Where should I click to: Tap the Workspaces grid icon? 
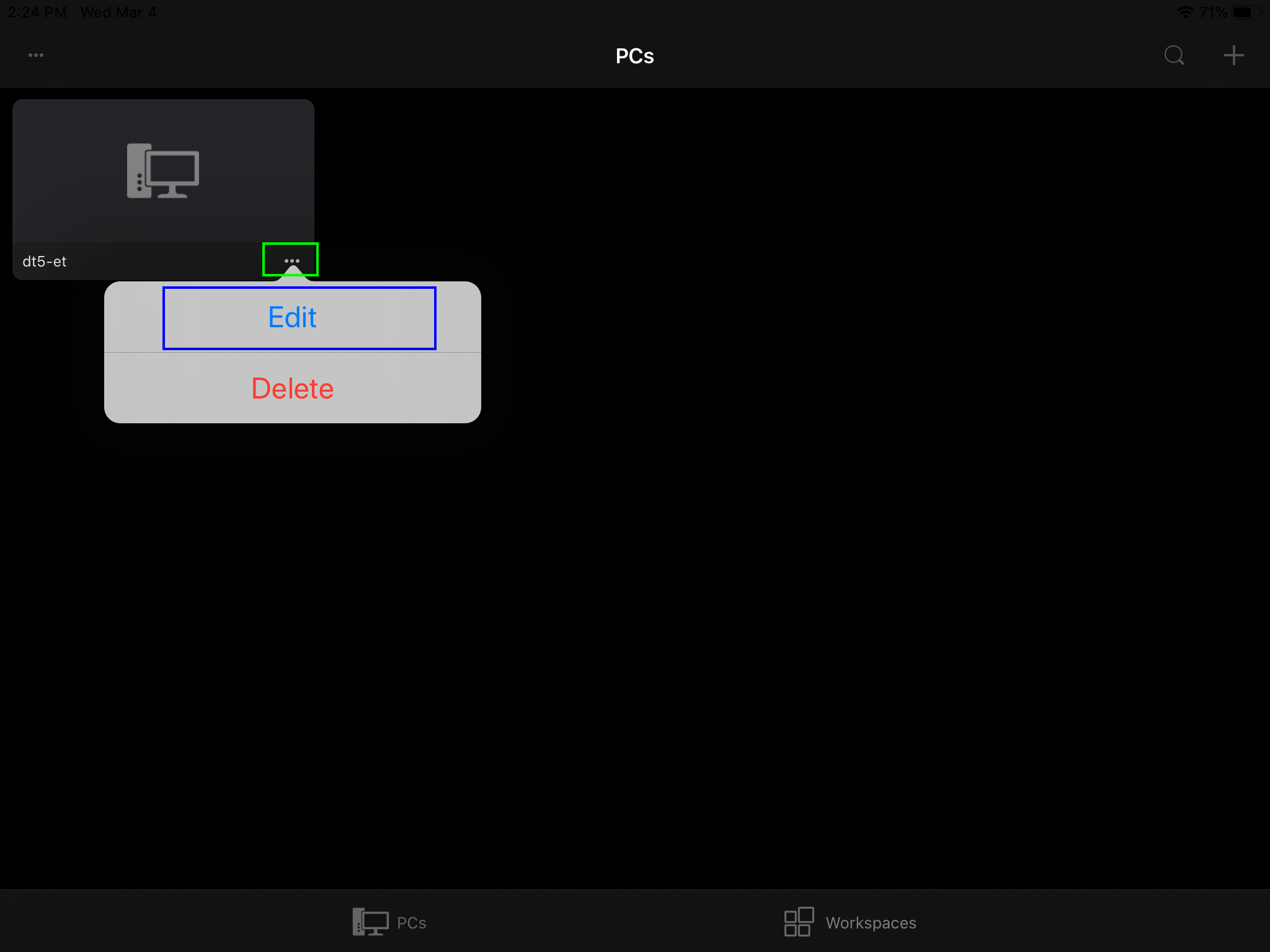click(799, 922)
